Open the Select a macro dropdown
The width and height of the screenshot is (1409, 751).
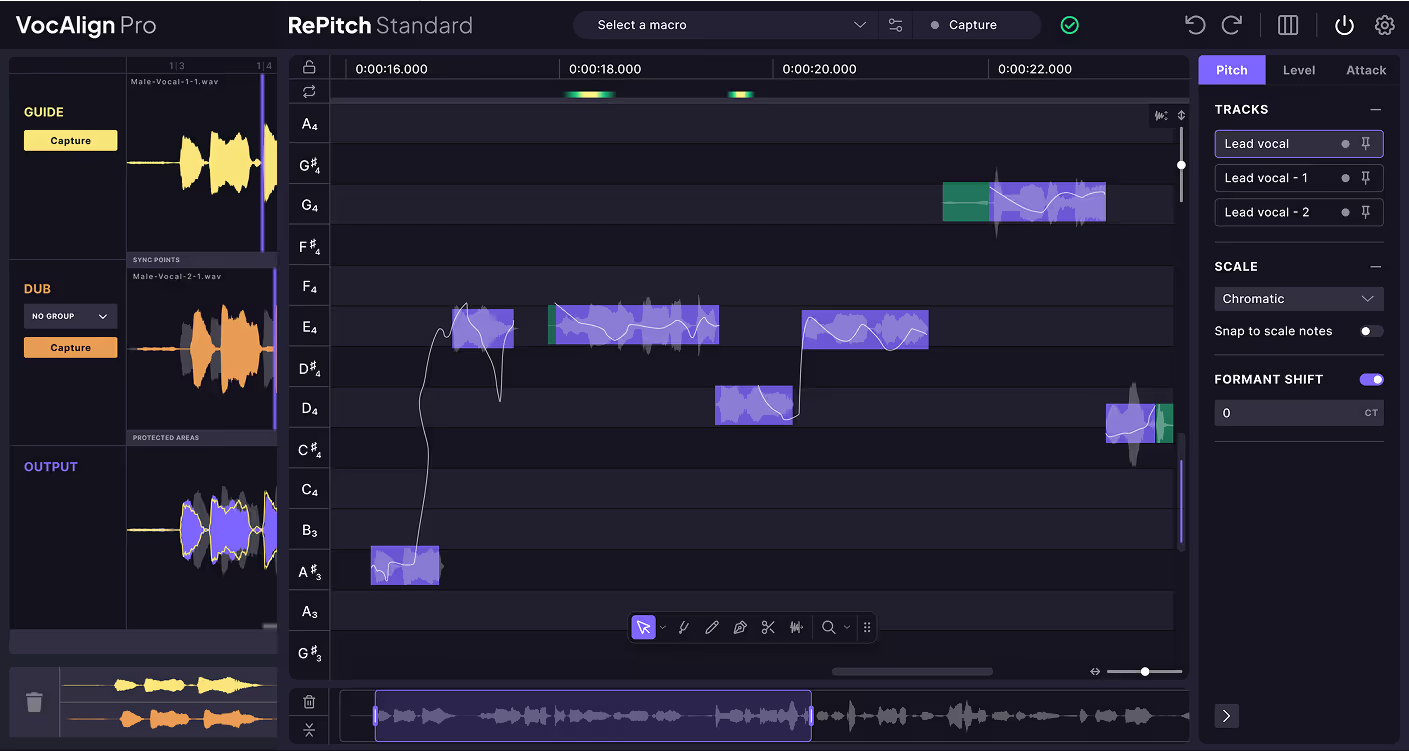[726, 25]
